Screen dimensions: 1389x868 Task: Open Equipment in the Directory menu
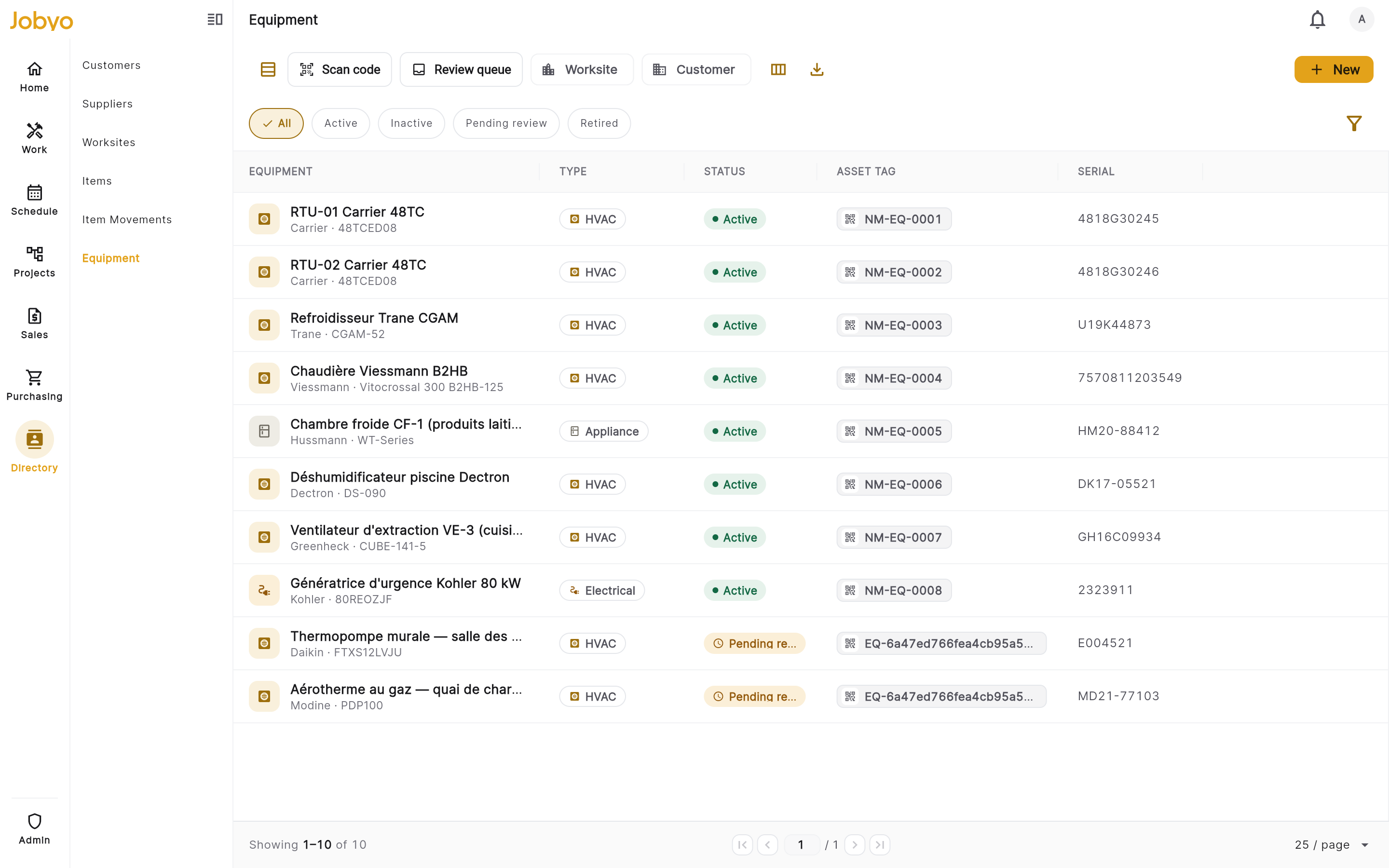[111, 258]
